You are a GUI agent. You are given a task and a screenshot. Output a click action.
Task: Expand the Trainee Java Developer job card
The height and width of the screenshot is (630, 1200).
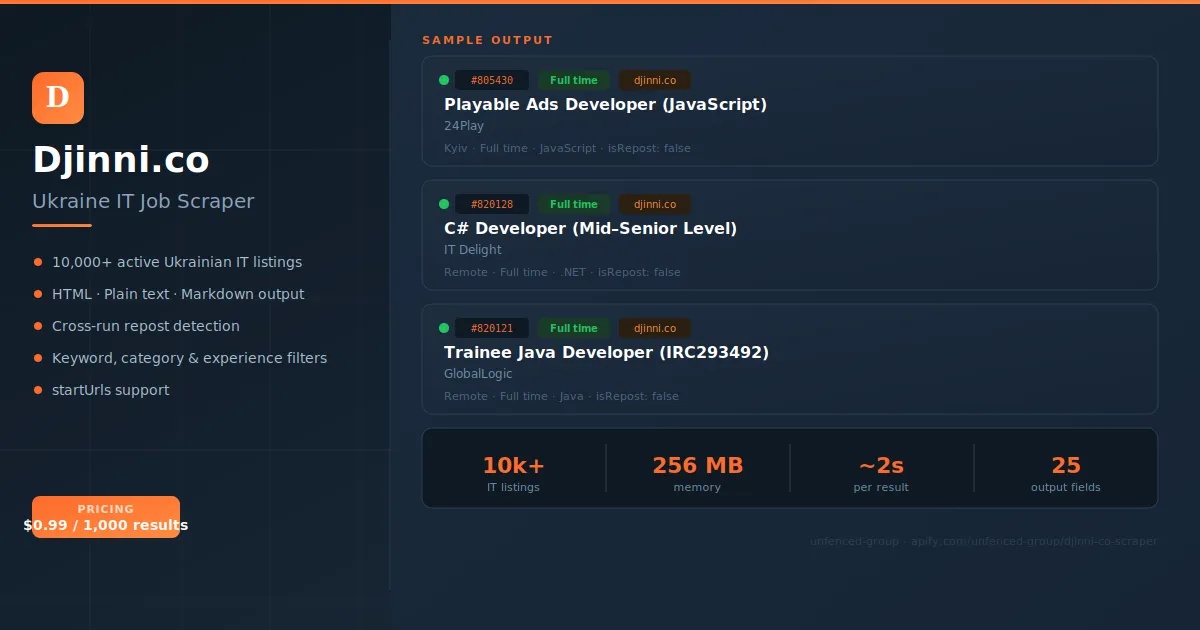[x=789, y=359]
